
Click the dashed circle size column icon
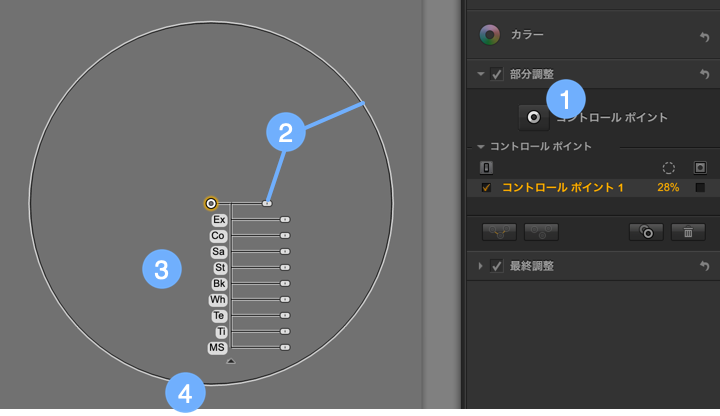[669, 168]
